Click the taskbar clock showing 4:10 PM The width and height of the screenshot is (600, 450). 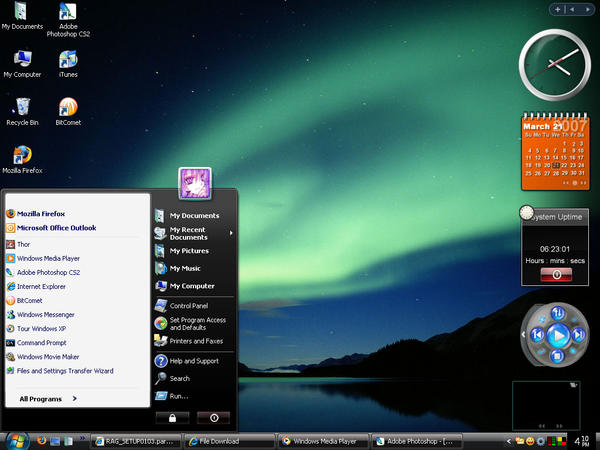pos(582,441)
